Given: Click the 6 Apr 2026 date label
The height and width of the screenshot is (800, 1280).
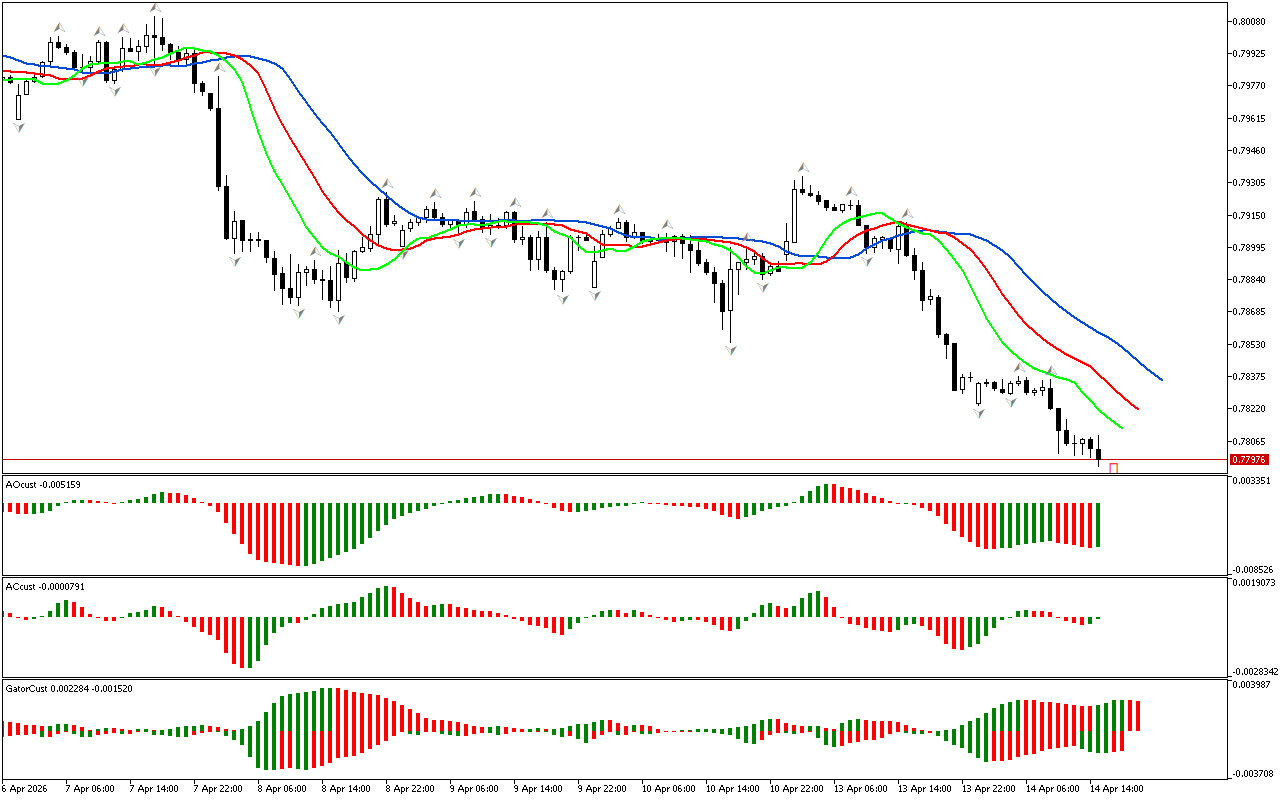Looking at the screenshot, I should click(22, 788).
